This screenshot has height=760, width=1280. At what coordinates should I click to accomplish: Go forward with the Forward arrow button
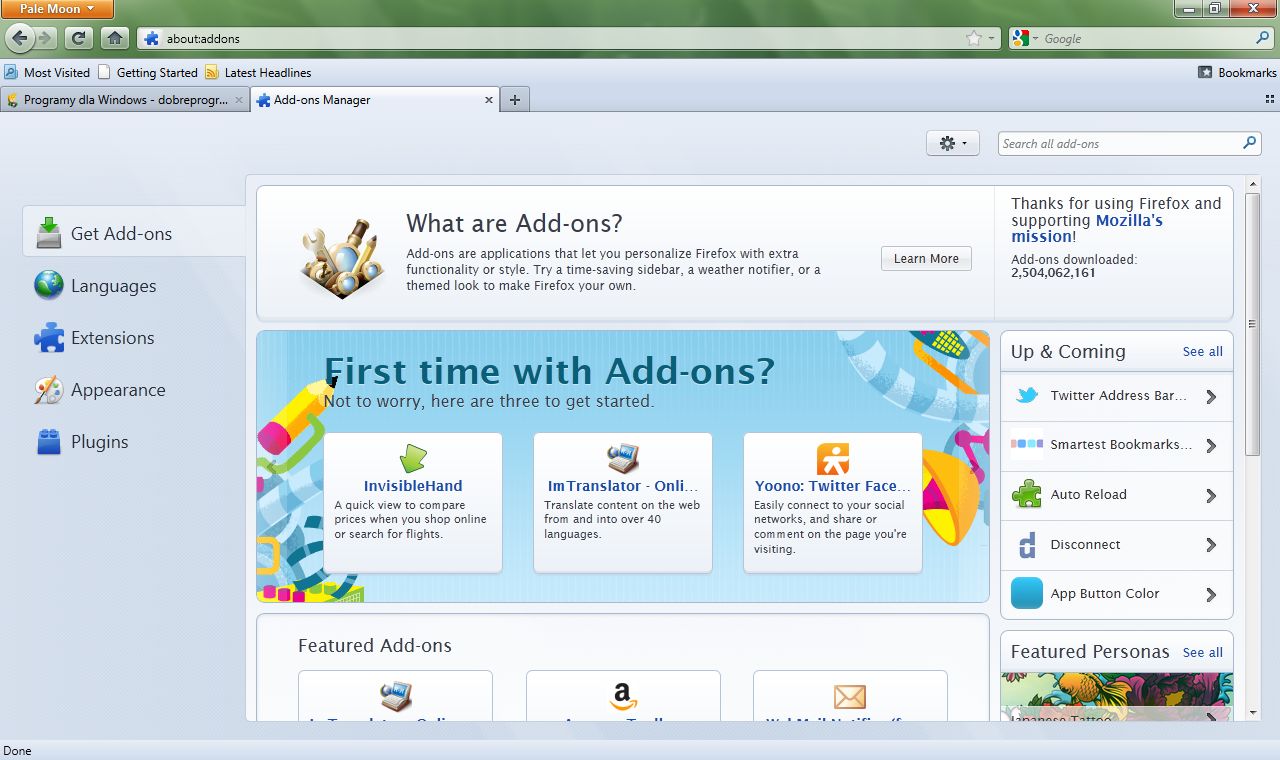click(x=45, y=38)
